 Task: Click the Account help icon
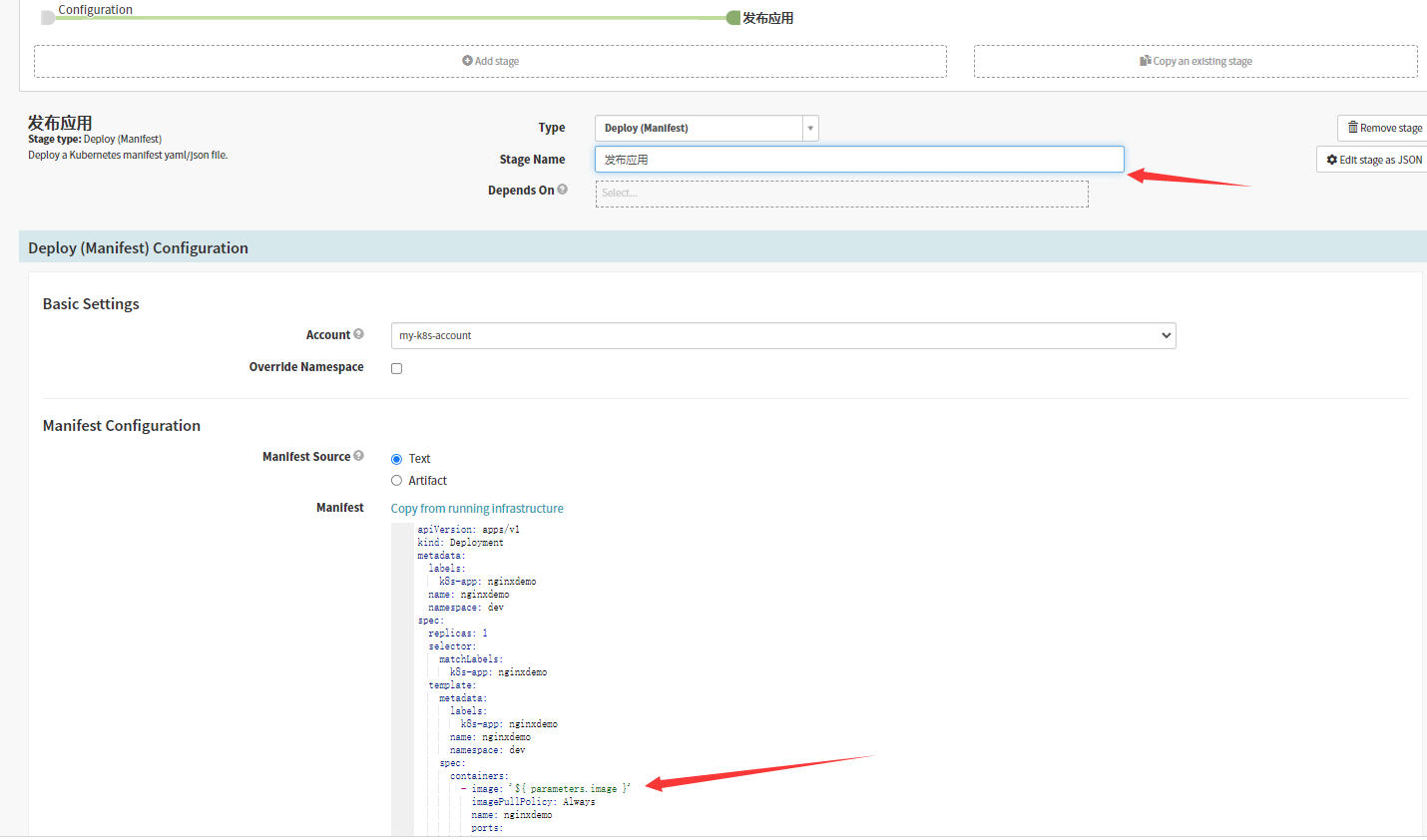click(x=358, y=334)
